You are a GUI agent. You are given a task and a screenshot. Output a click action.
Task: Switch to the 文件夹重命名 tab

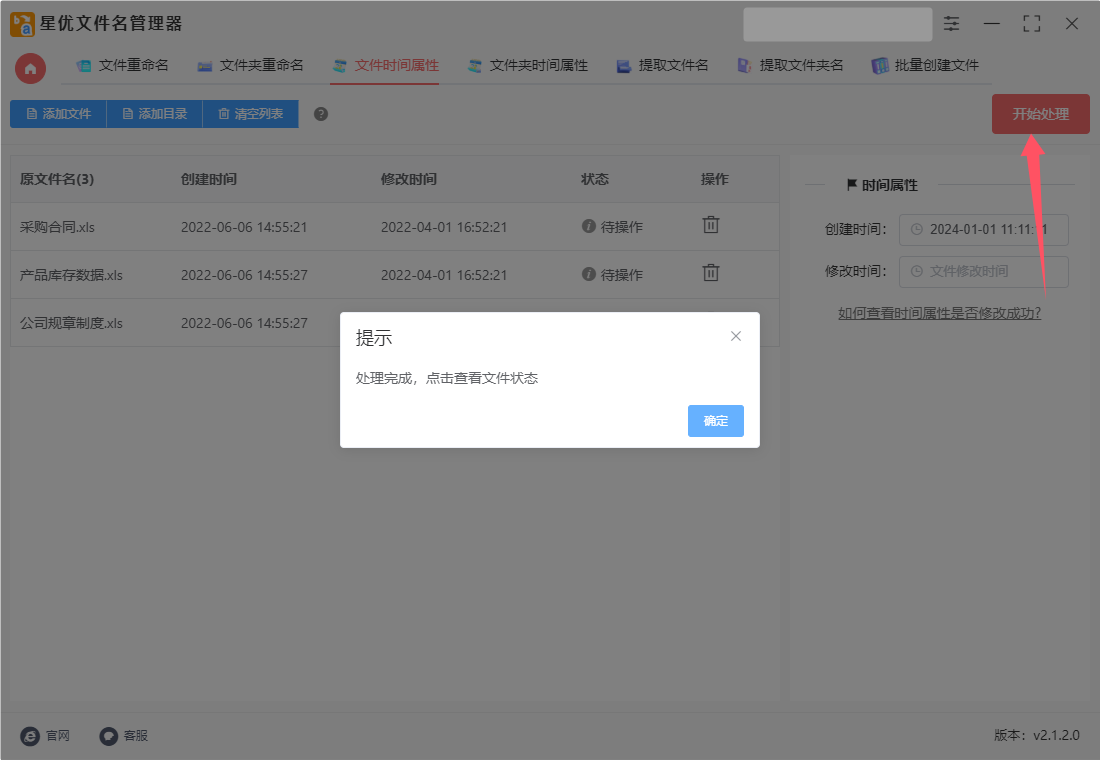(x=250, y=65)
